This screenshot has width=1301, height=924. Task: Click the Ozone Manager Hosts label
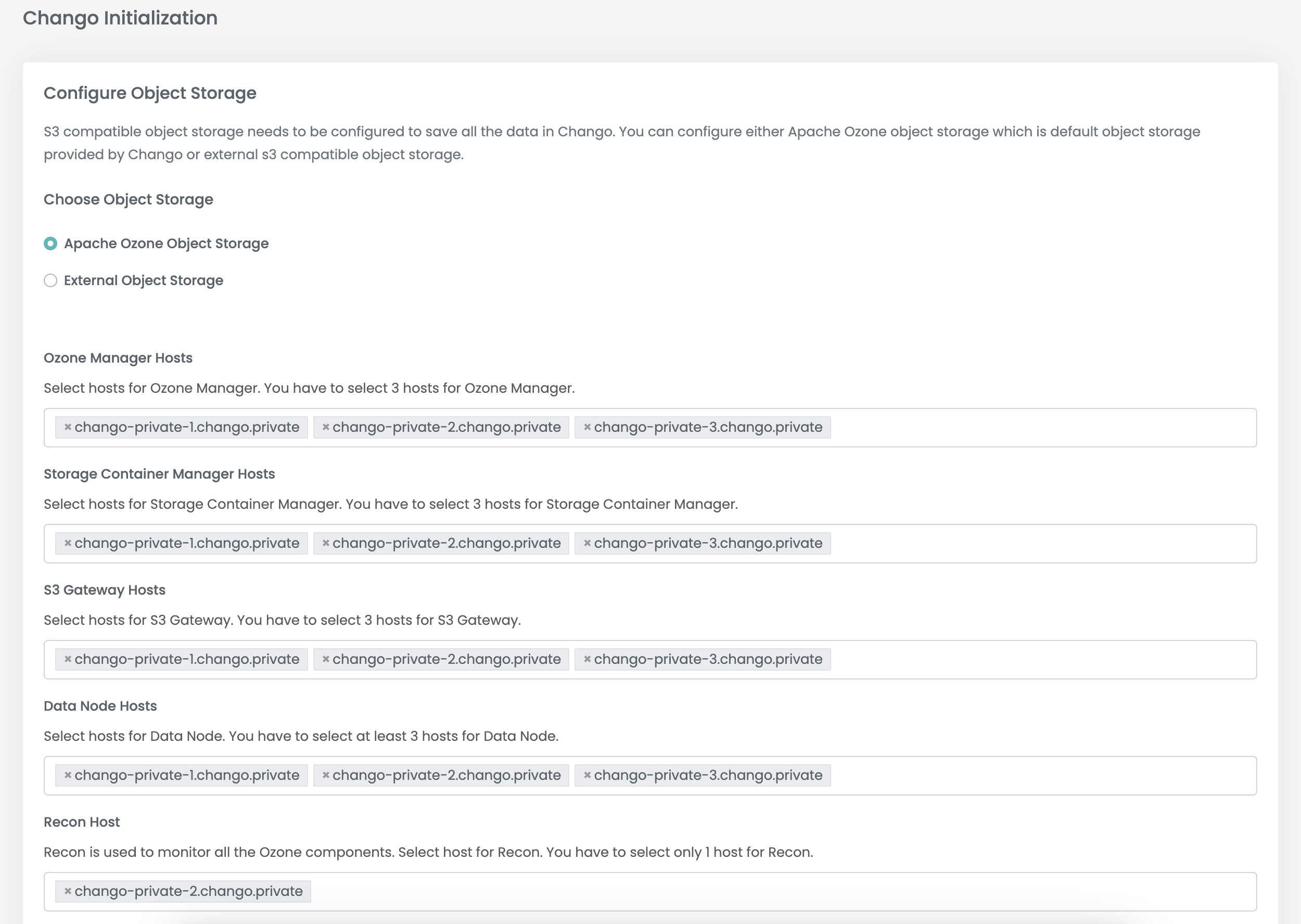point(118,358)
